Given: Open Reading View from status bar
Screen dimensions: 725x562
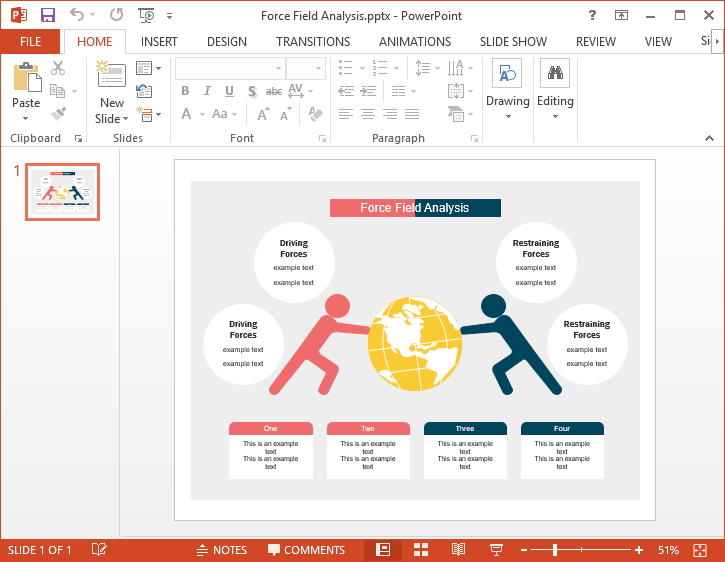Looking at the screenshot, I should click(x=458, y=550).
